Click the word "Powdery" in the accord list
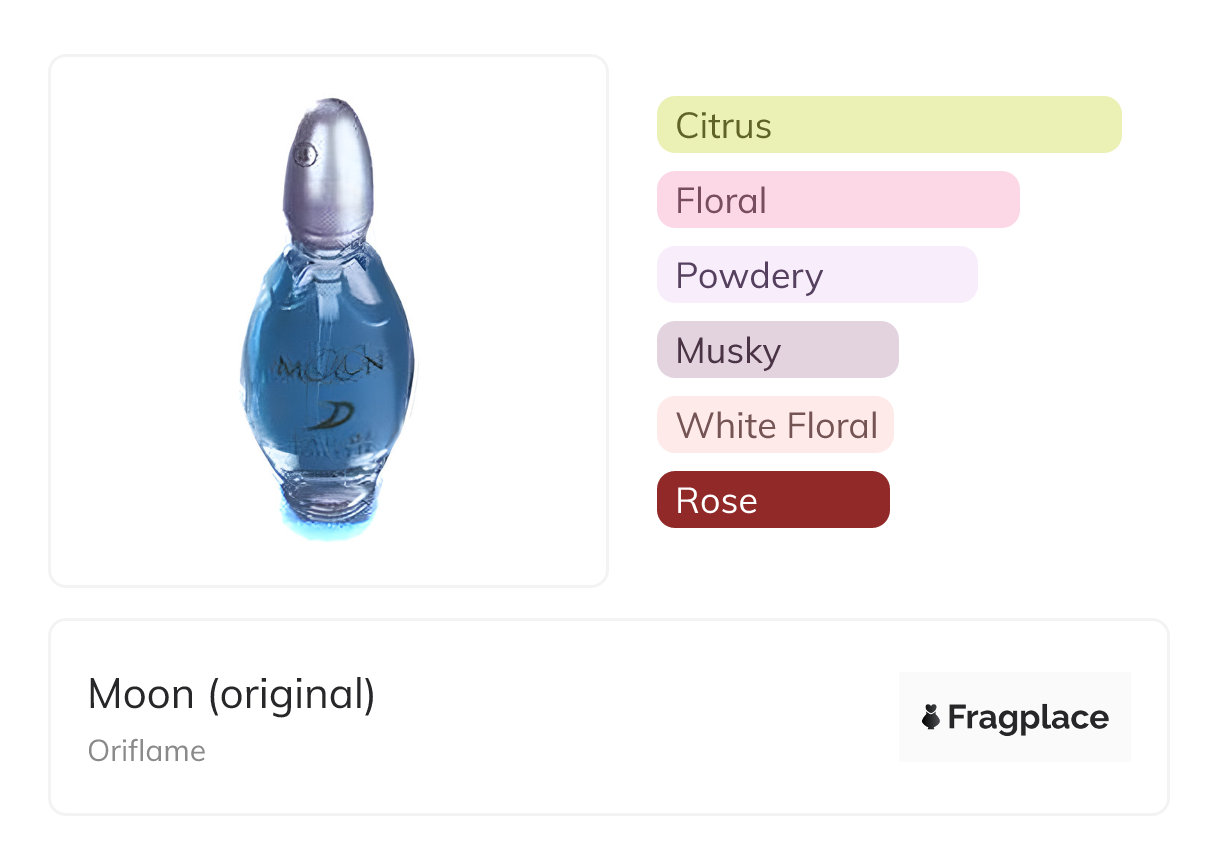 [x=749, y=275]
